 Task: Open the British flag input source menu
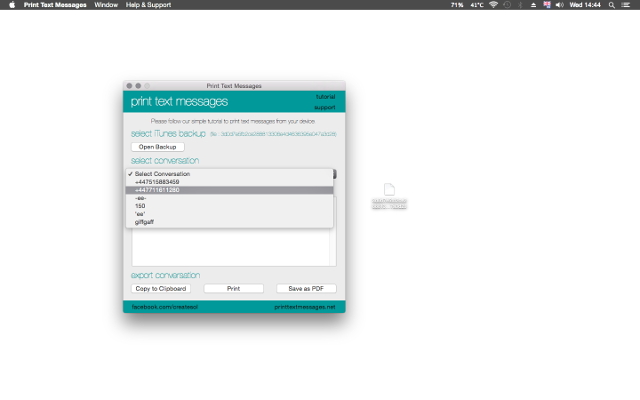pos(547,5)
